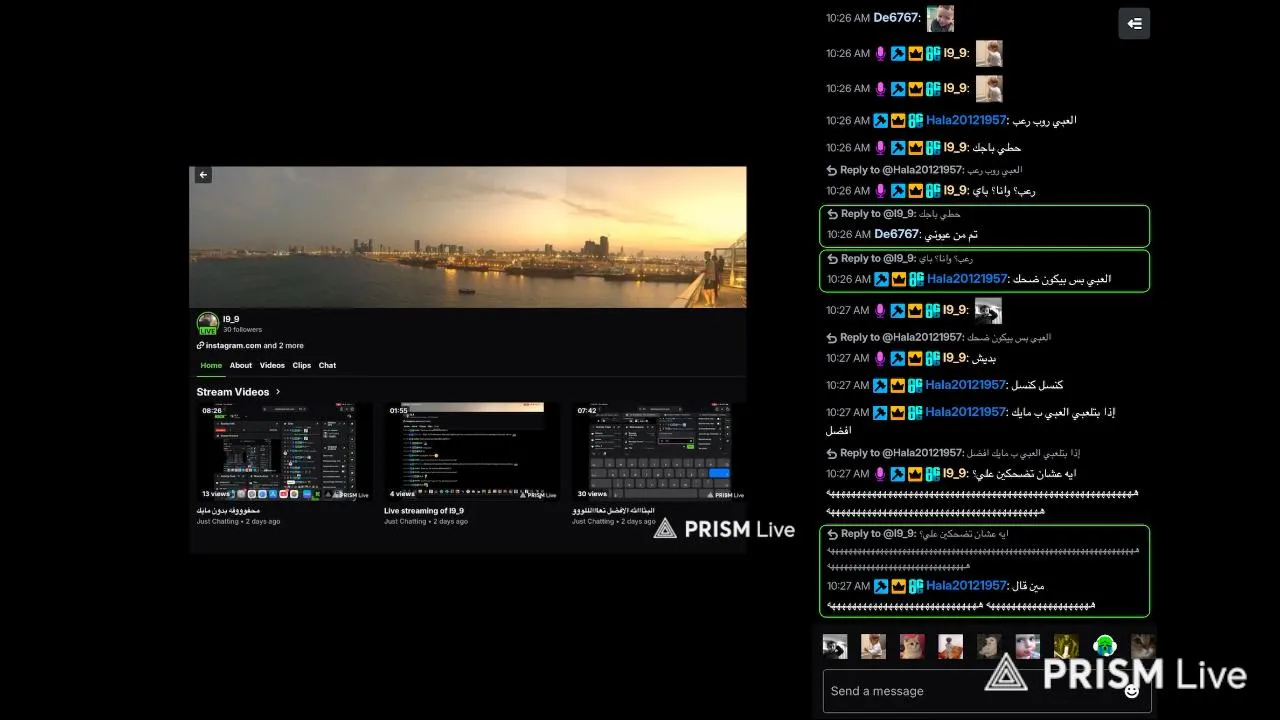Click the blue moderator badge on the 'بديش' message
The width and height of the screenshot is (1280, 720).
898,358
